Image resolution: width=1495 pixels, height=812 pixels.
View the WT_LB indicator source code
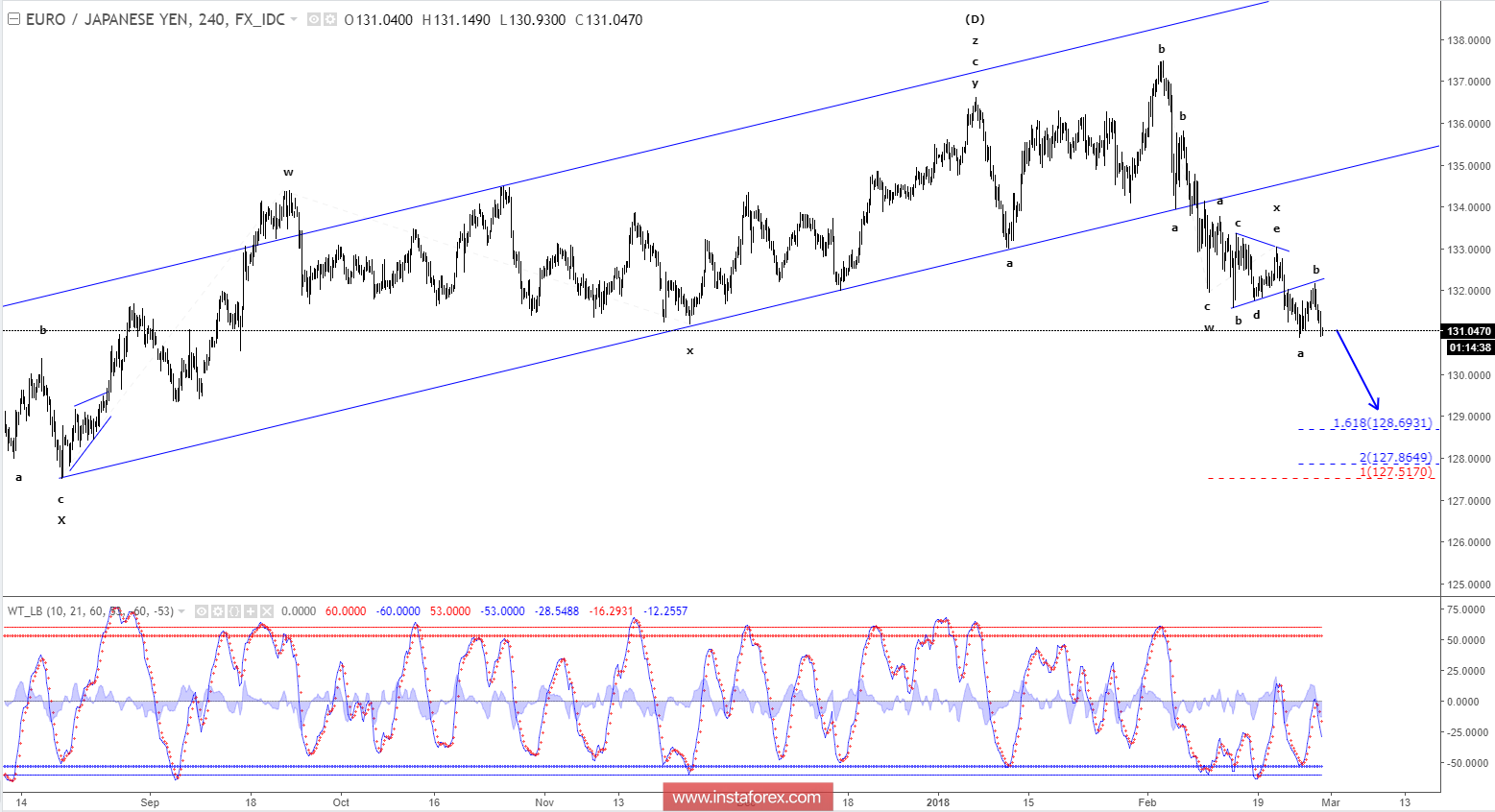236,610
